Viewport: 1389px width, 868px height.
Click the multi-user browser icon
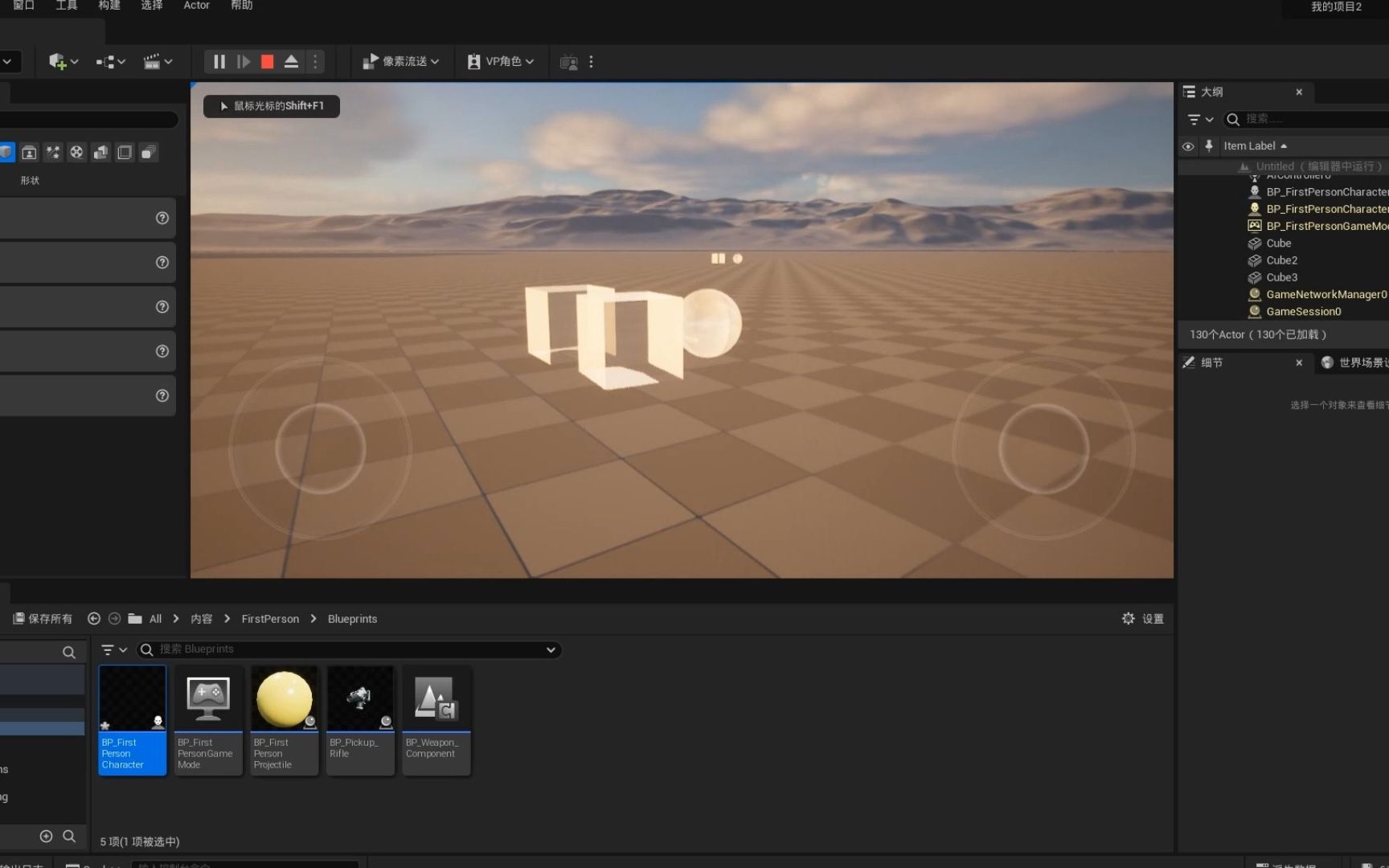568,62
